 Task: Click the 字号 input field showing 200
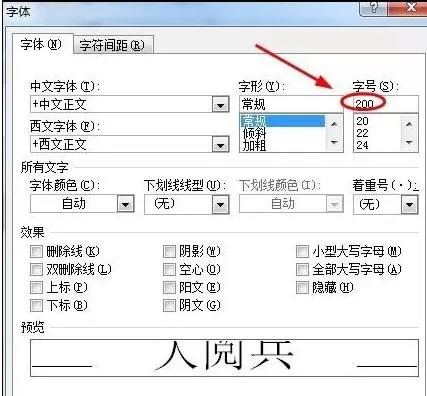click(386, 104)
